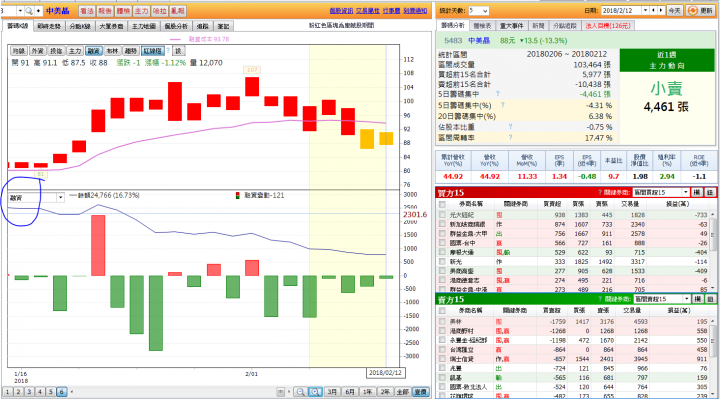Click the help question mark beside 紅綠燈

pos(168,50)
